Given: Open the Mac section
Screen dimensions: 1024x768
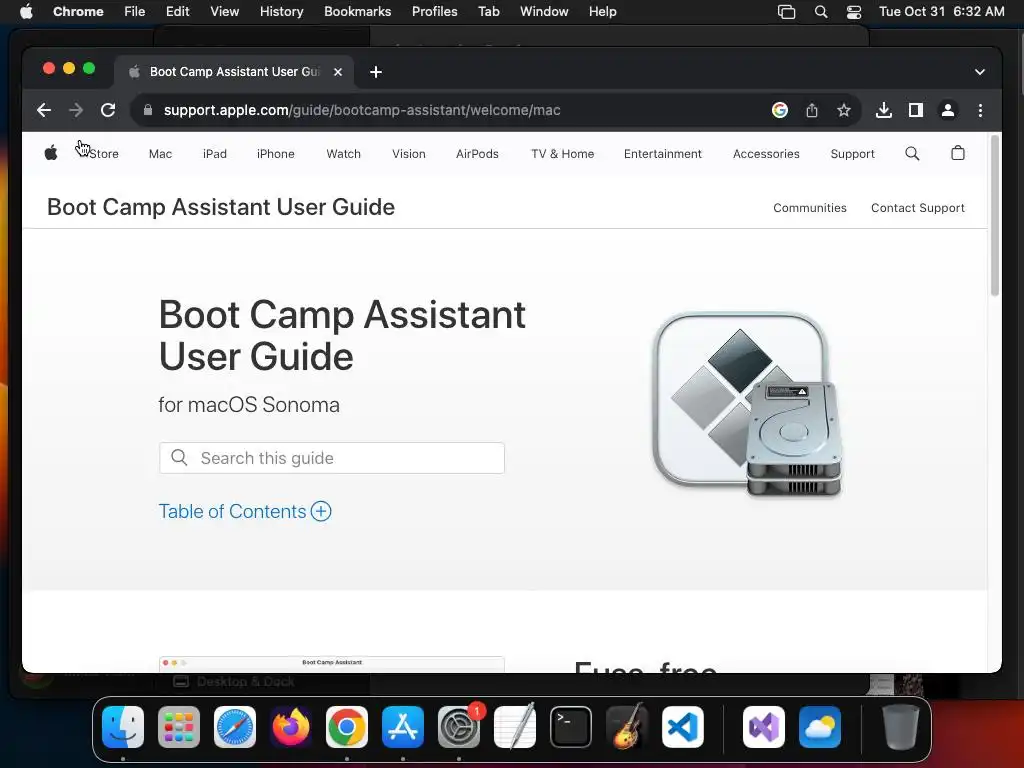Looking at the screenshot, I should (160, 154).
